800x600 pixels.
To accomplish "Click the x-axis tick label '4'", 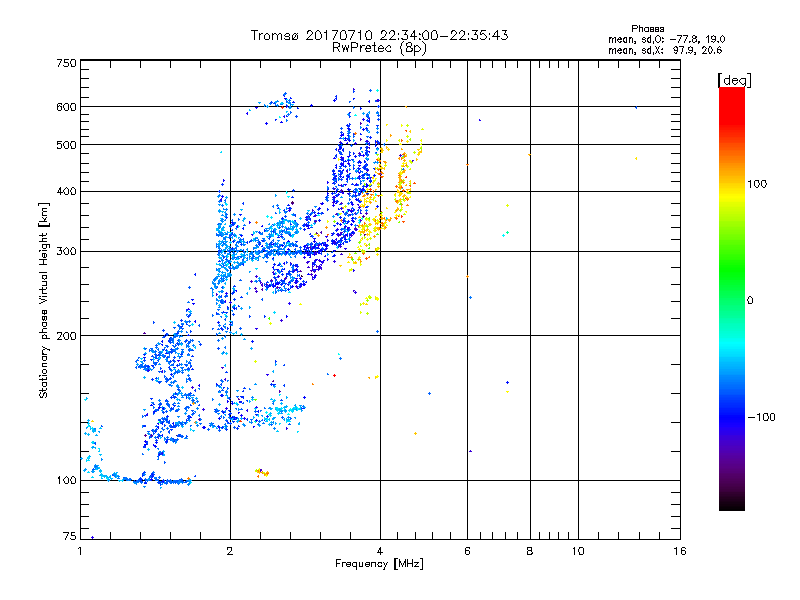I will click(380, 551).
